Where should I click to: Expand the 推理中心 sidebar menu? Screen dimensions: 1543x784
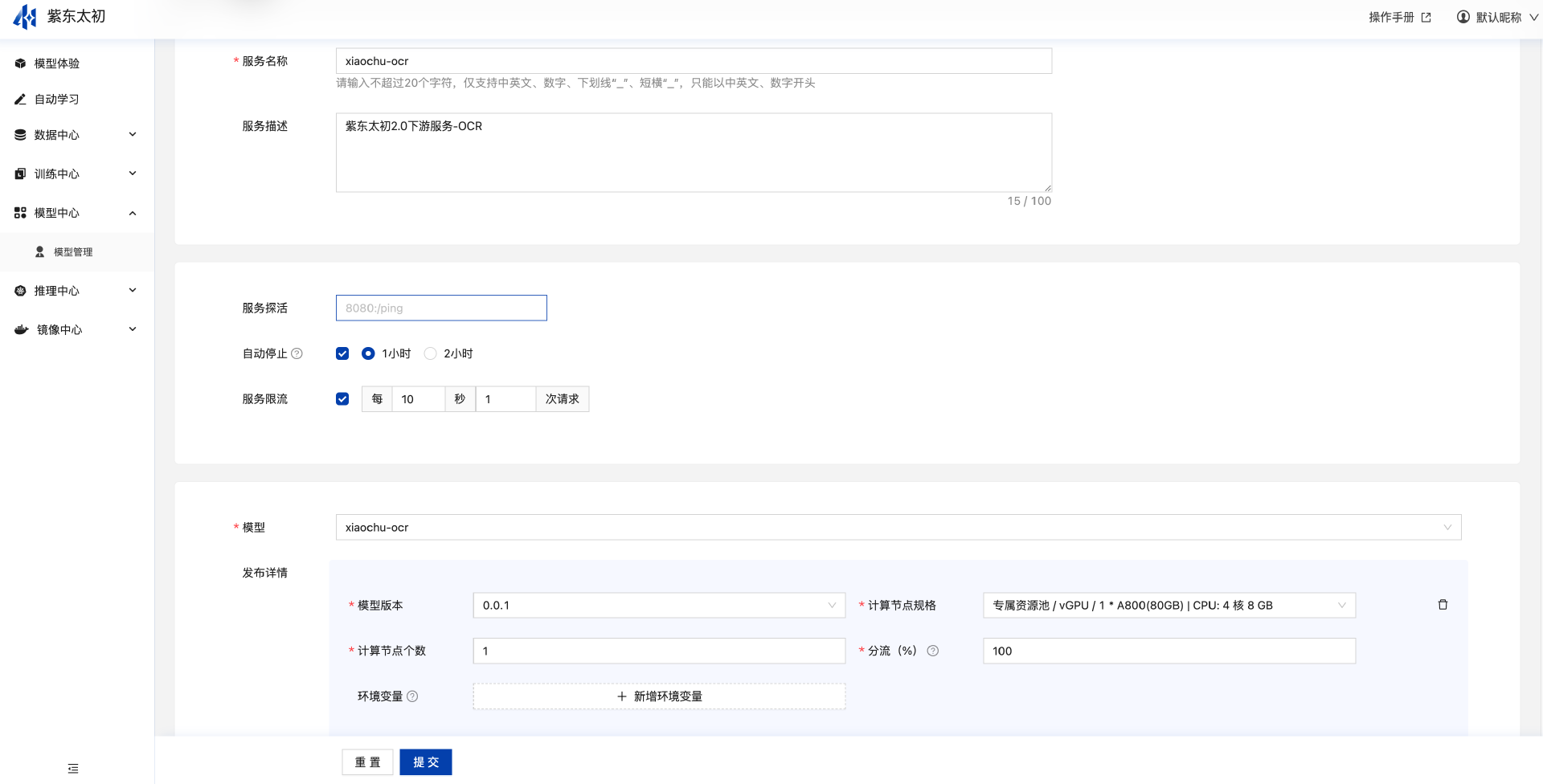[x=76, y=291]
